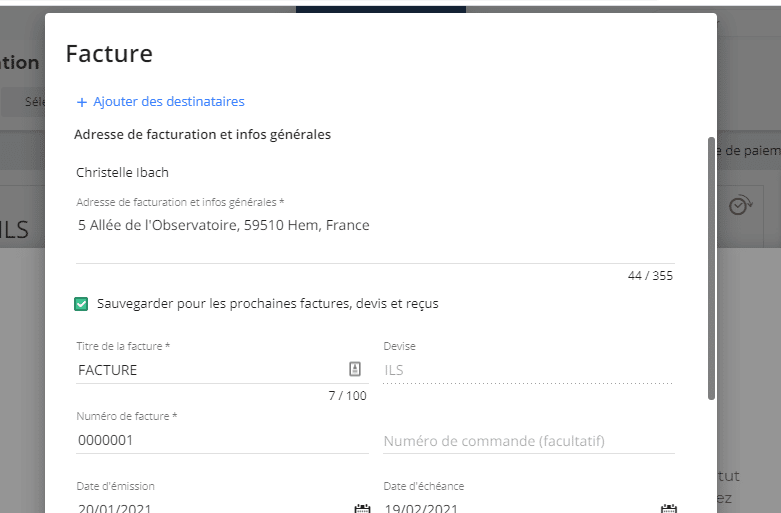
Task: Click the billing address text area
Action: point(375,238)
